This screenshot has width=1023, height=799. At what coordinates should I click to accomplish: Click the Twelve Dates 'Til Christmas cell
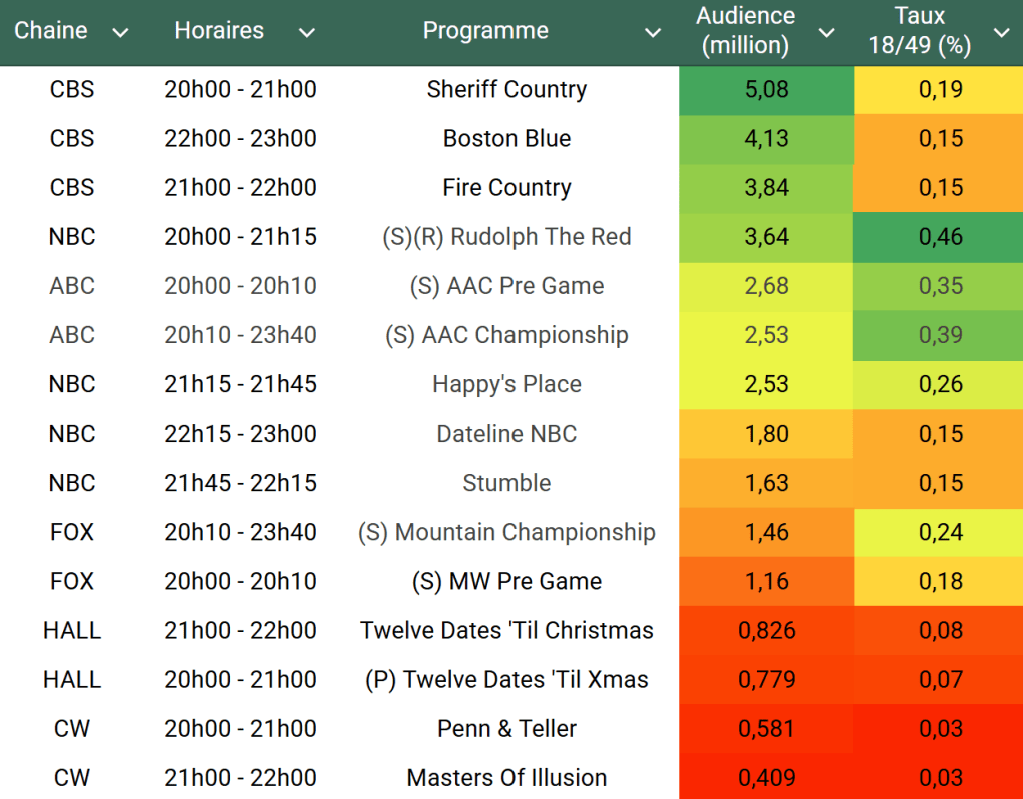tap(506, 631)
